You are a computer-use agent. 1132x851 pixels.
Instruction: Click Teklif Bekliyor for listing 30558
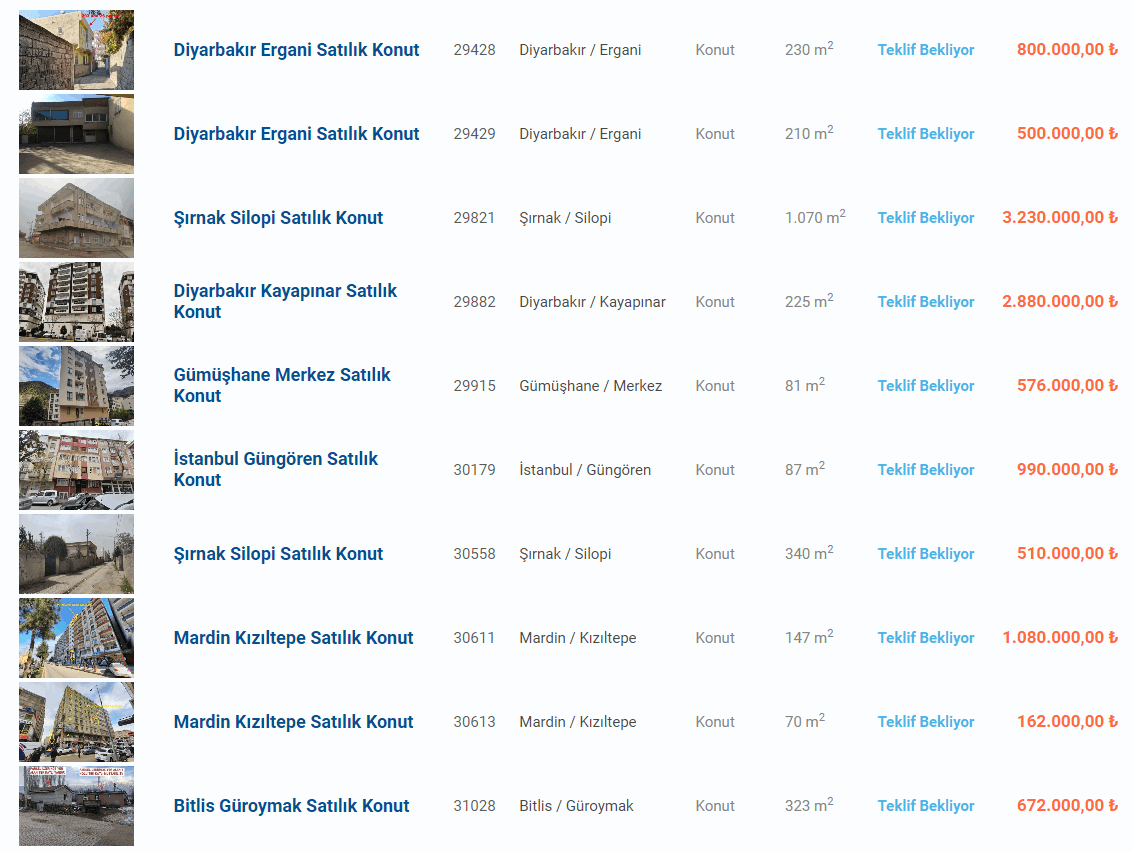pos(925,554)
